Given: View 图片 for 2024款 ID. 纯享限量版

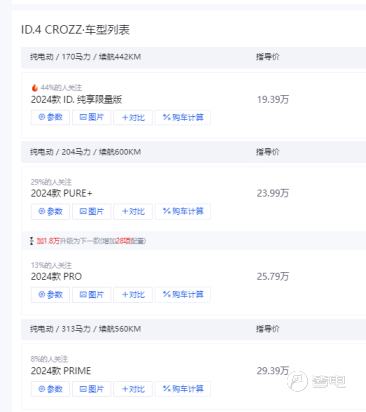Looking at the screenshot, I should coord(92,117).
